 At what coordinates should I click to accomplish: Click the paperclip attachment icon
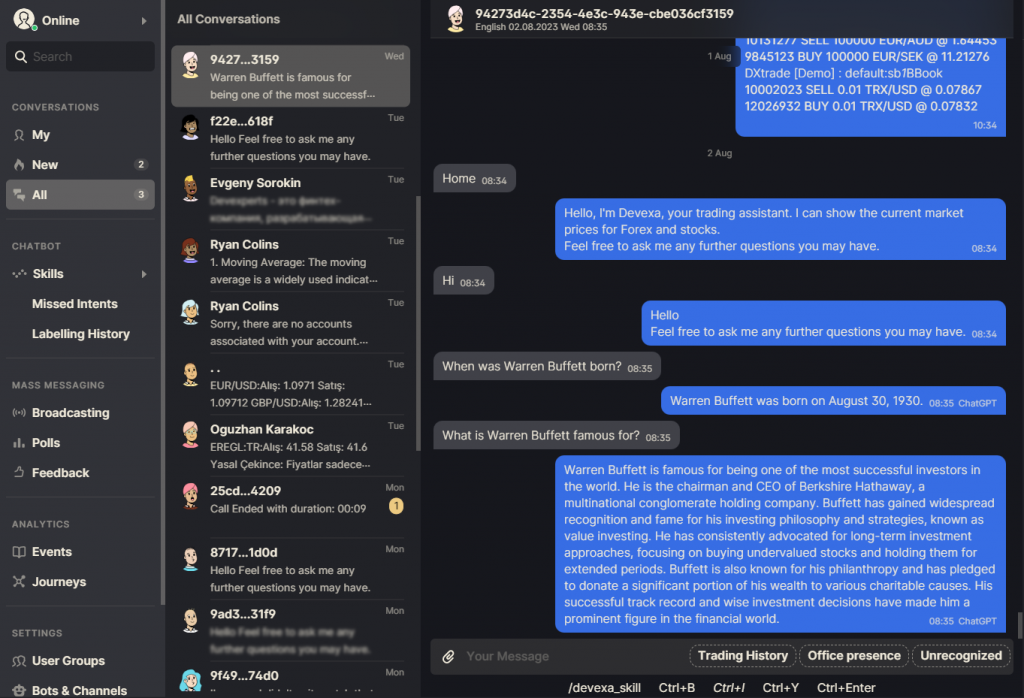448,656
